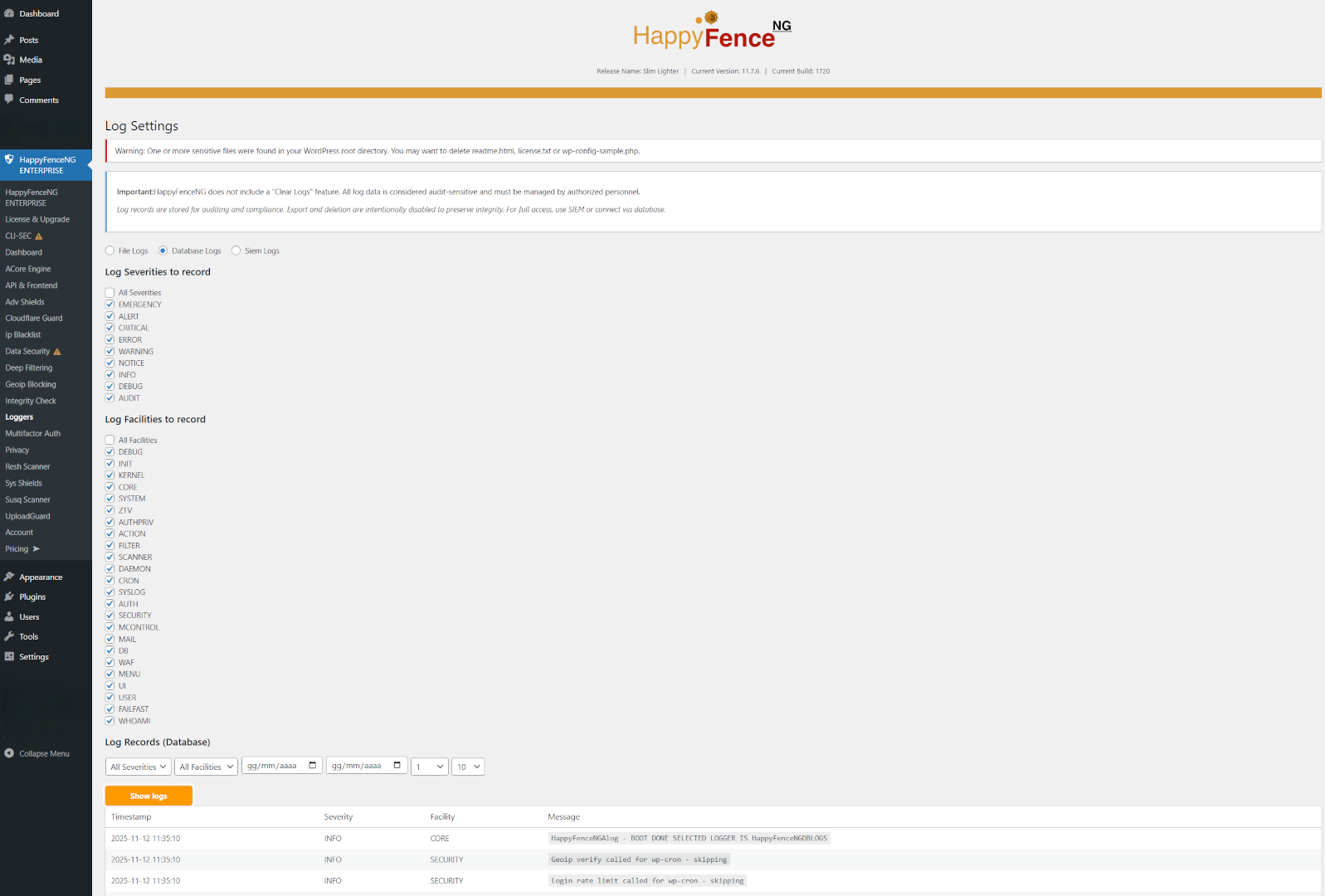Open the rows-per-page dropdown showing 10

(468, 767)
